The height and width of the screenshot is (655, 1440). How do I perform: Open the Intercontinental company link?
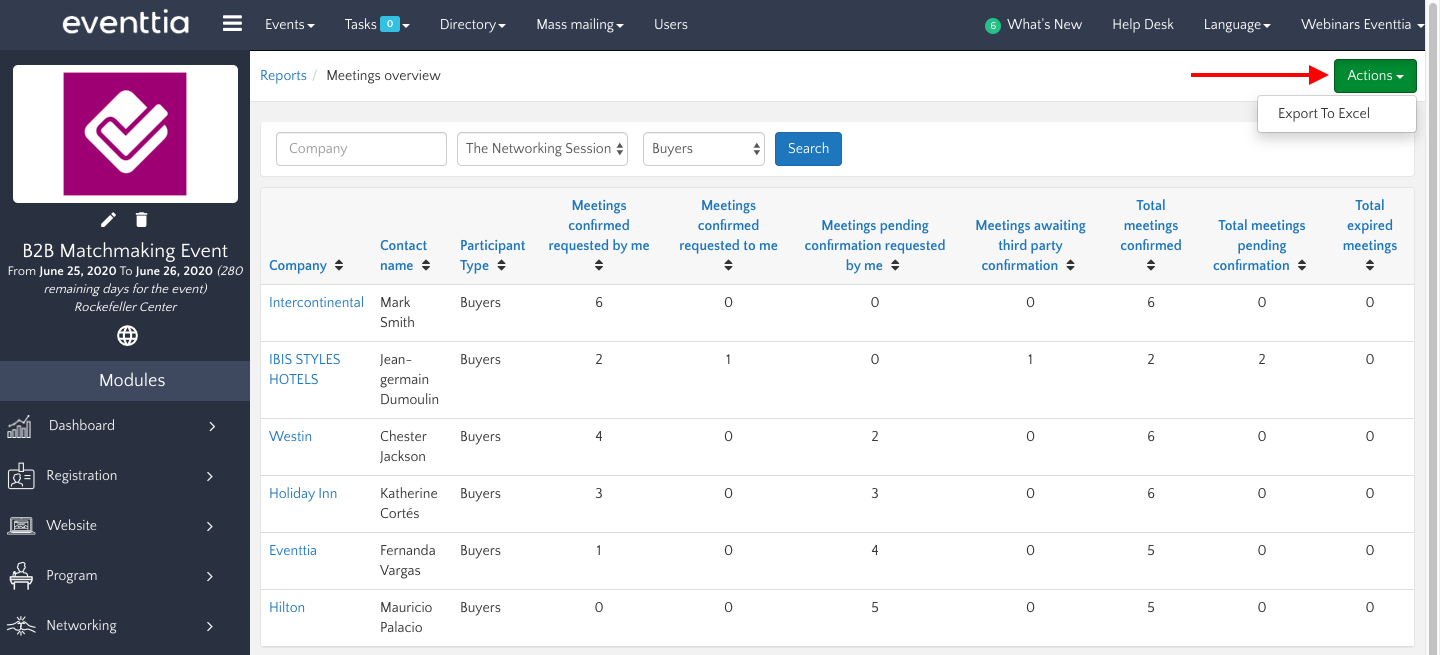tap(316, 302)
